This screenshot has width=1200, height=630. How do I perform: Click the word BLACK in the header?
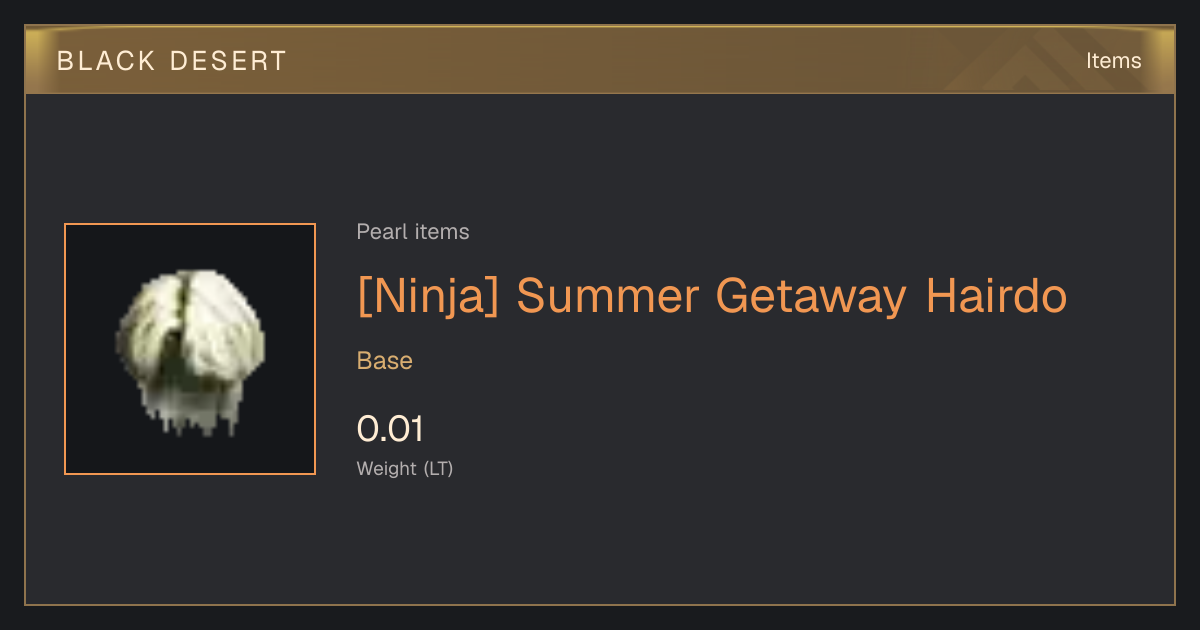click(x=104, y=61)
